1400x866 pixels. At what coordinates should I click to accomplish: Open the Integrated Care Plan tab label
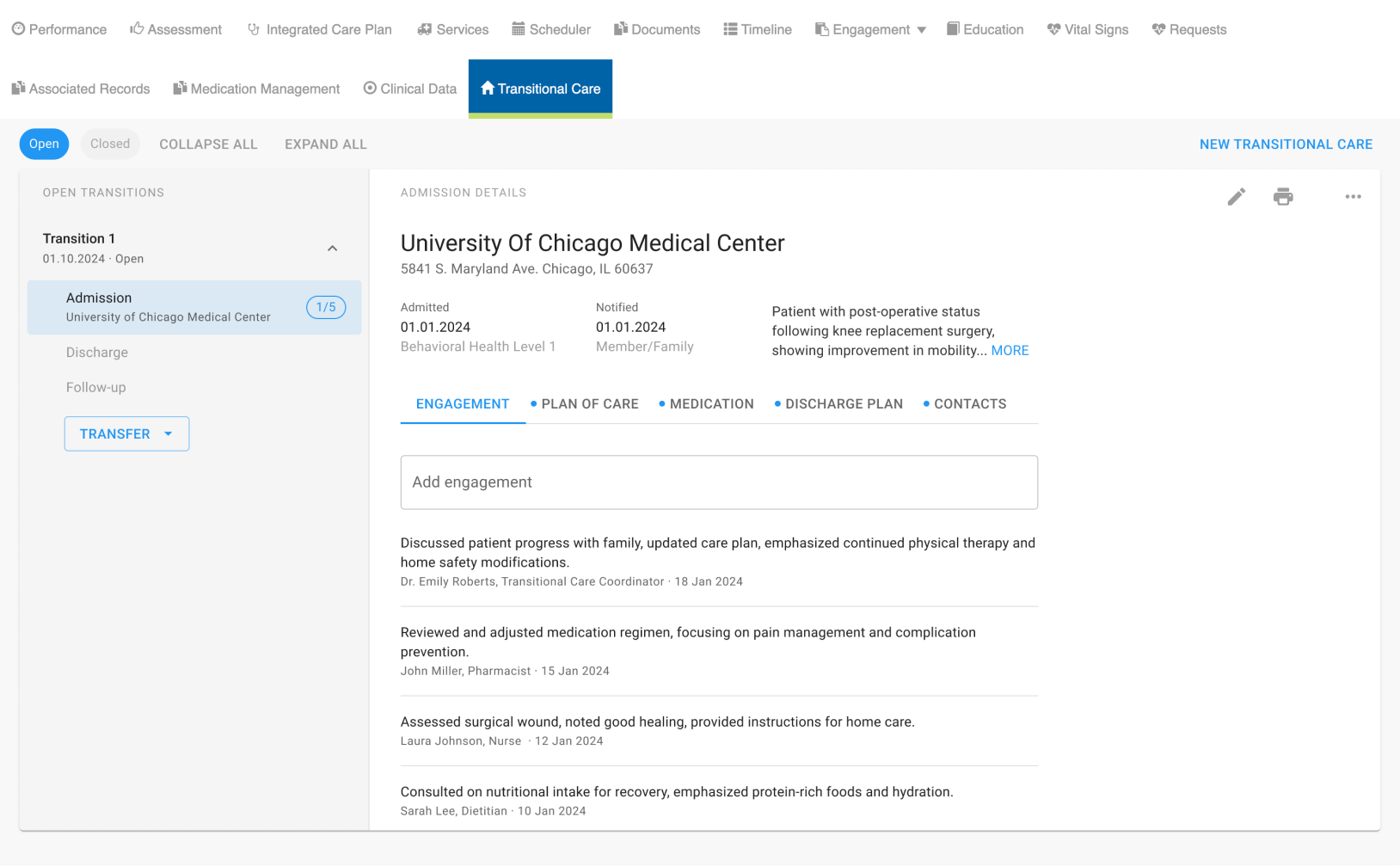329,29
